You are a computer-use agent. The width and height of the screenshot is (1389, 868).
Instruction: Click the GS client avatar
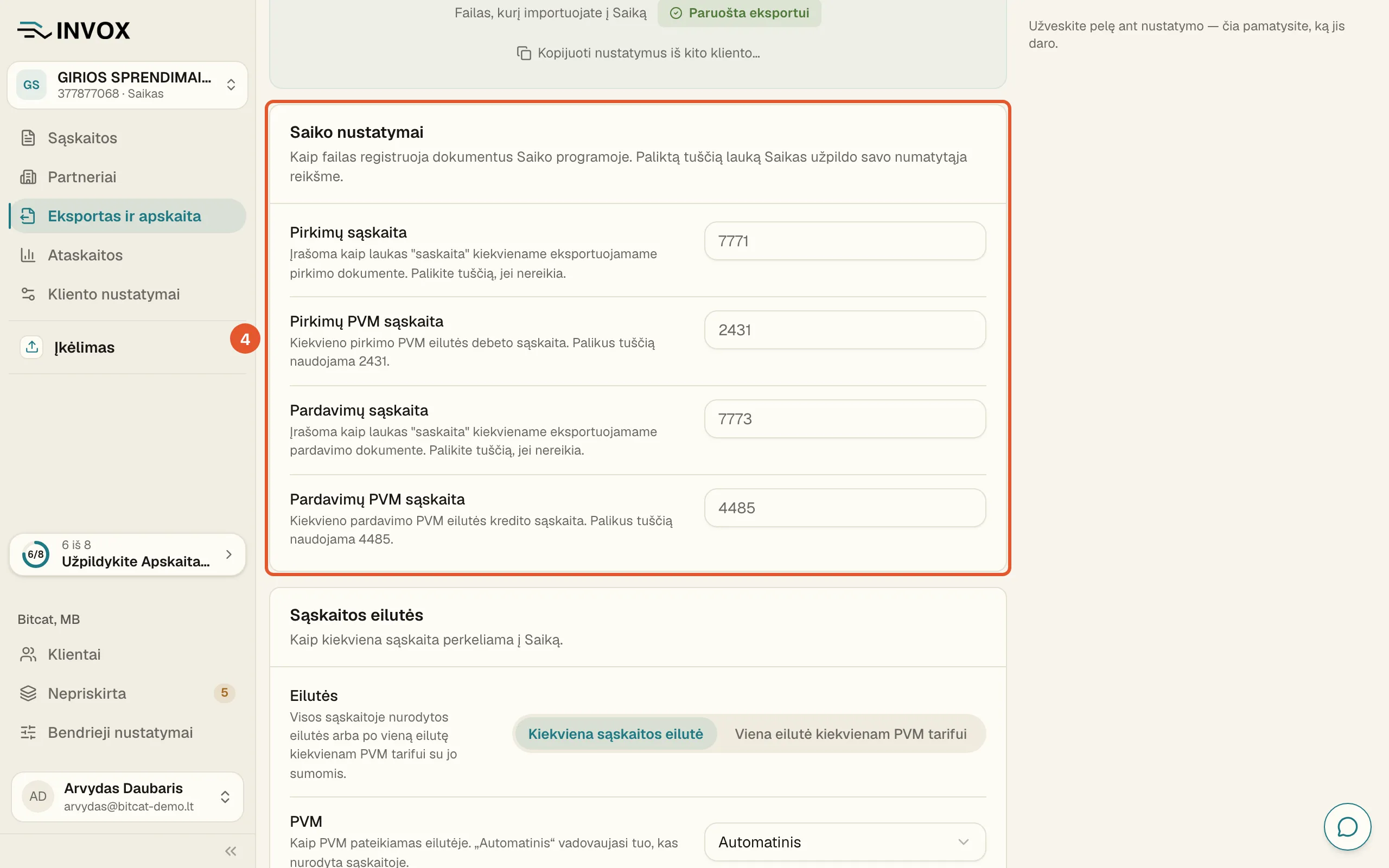(x=31, y=85)
